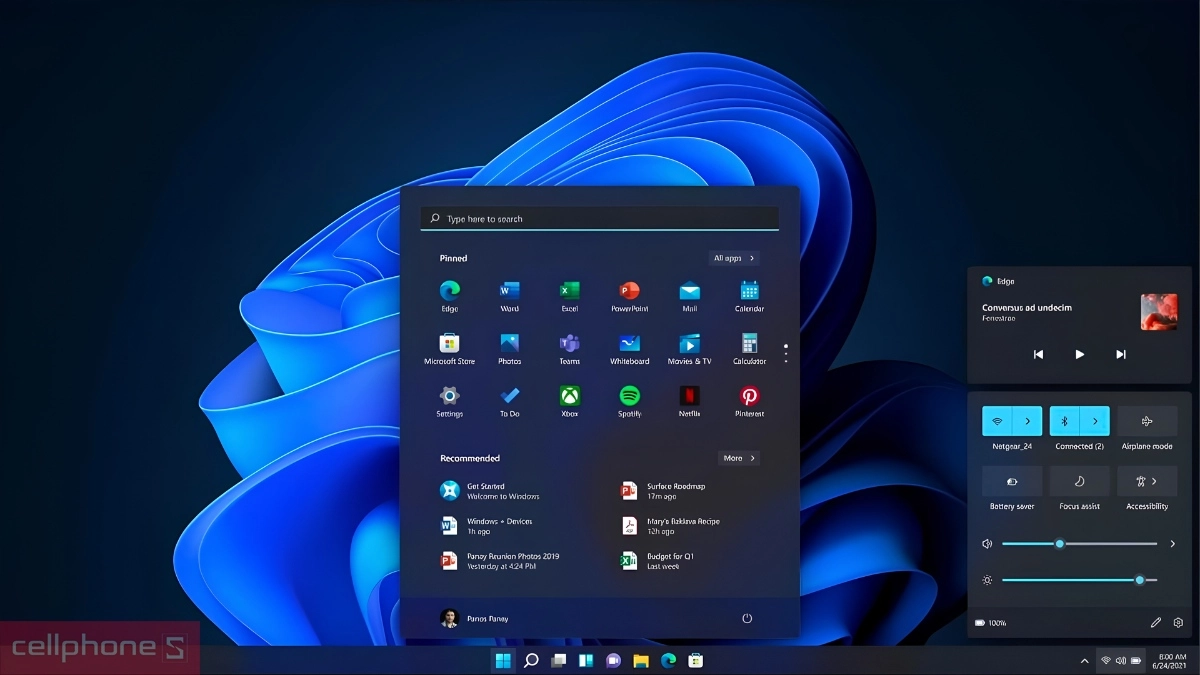The width and height of the screenshot is (1200, 675).
Task: Open the Edge app in Pinned
Action: (x=449, y=296)
